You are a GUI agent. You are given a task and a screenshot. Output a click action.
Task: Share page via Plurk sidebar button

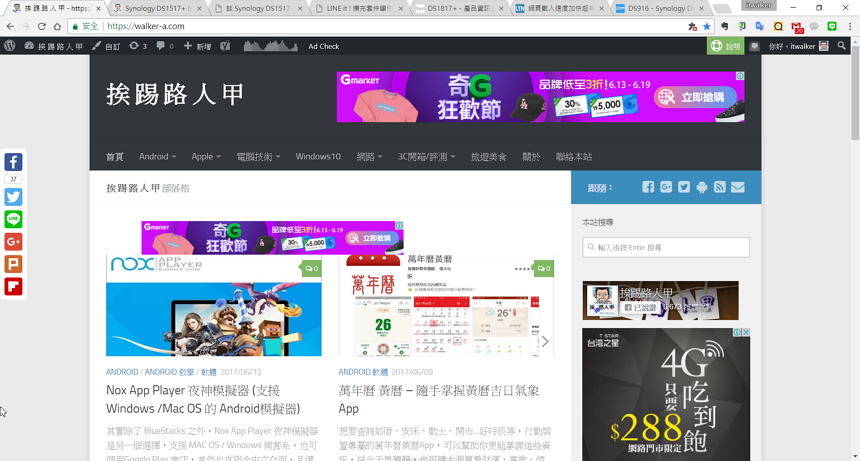coord(13,264)
